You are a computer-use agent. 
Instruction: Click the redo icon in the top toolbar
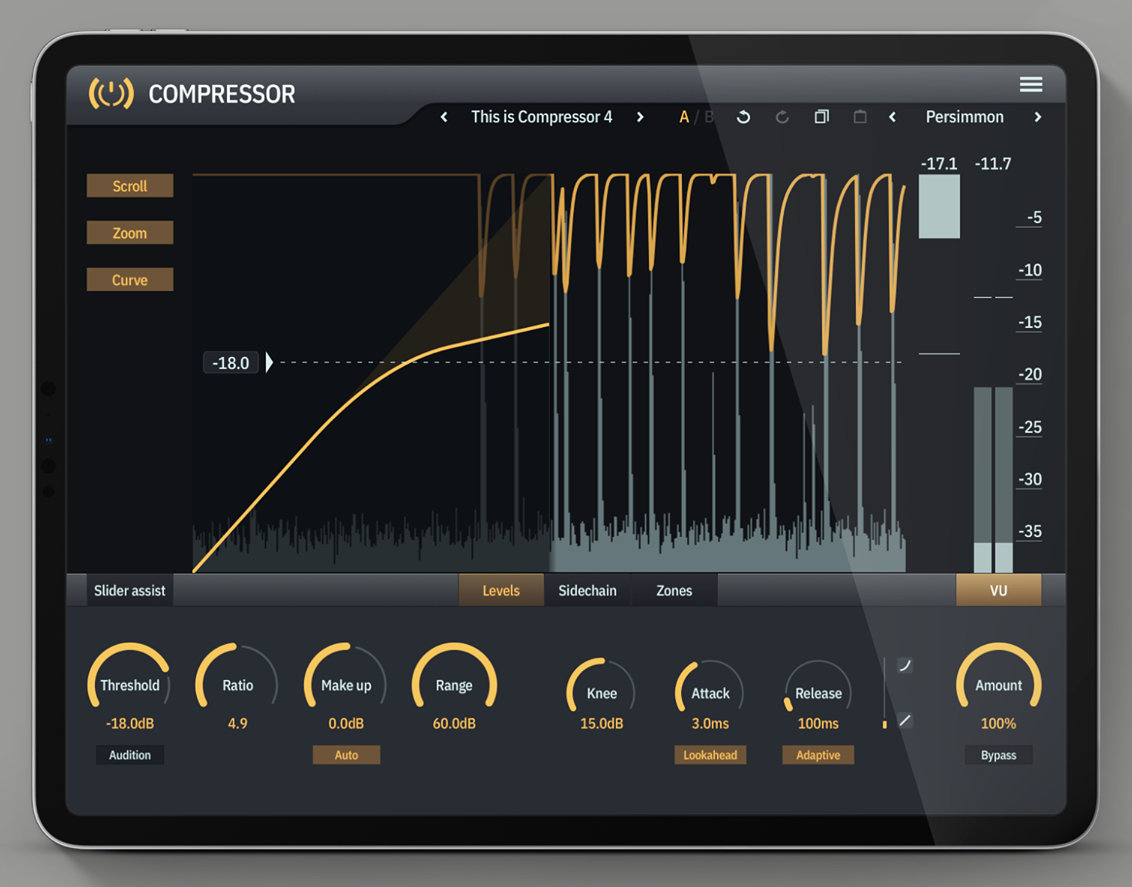click(782, 117)
